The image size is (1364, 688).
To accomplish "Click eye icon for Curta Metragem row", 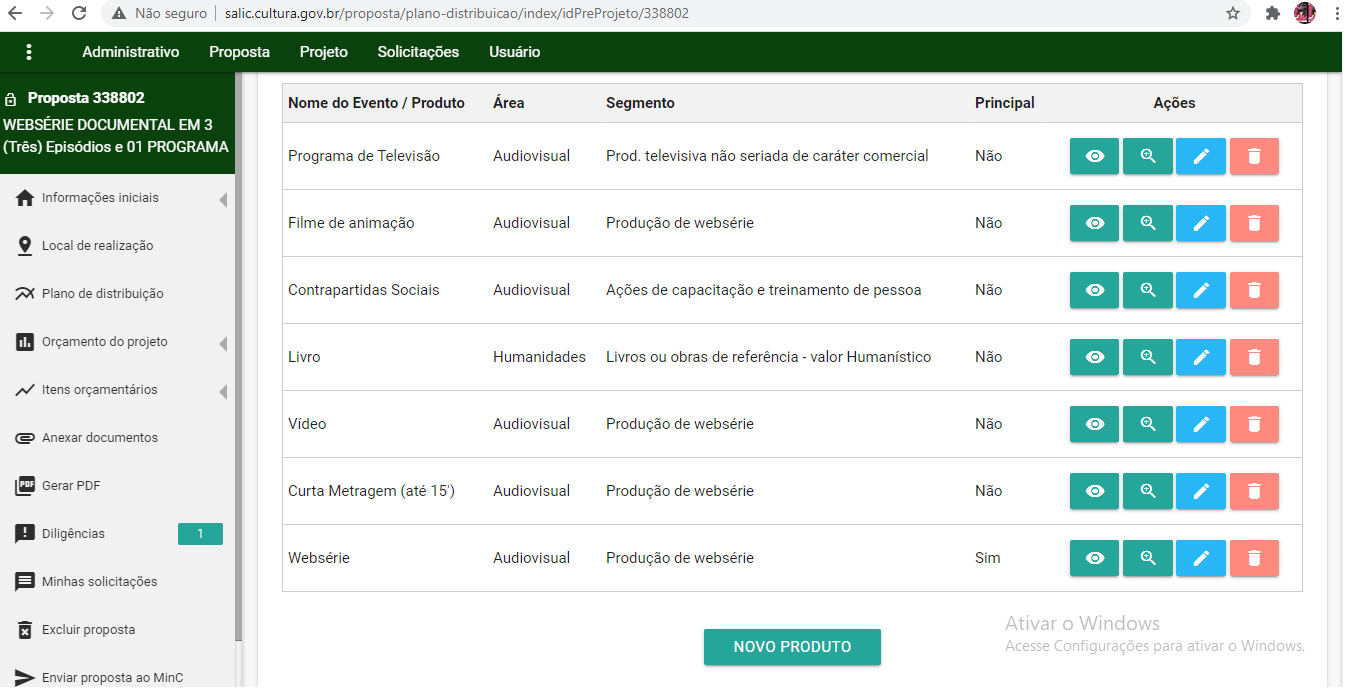I will point(1095,491).
